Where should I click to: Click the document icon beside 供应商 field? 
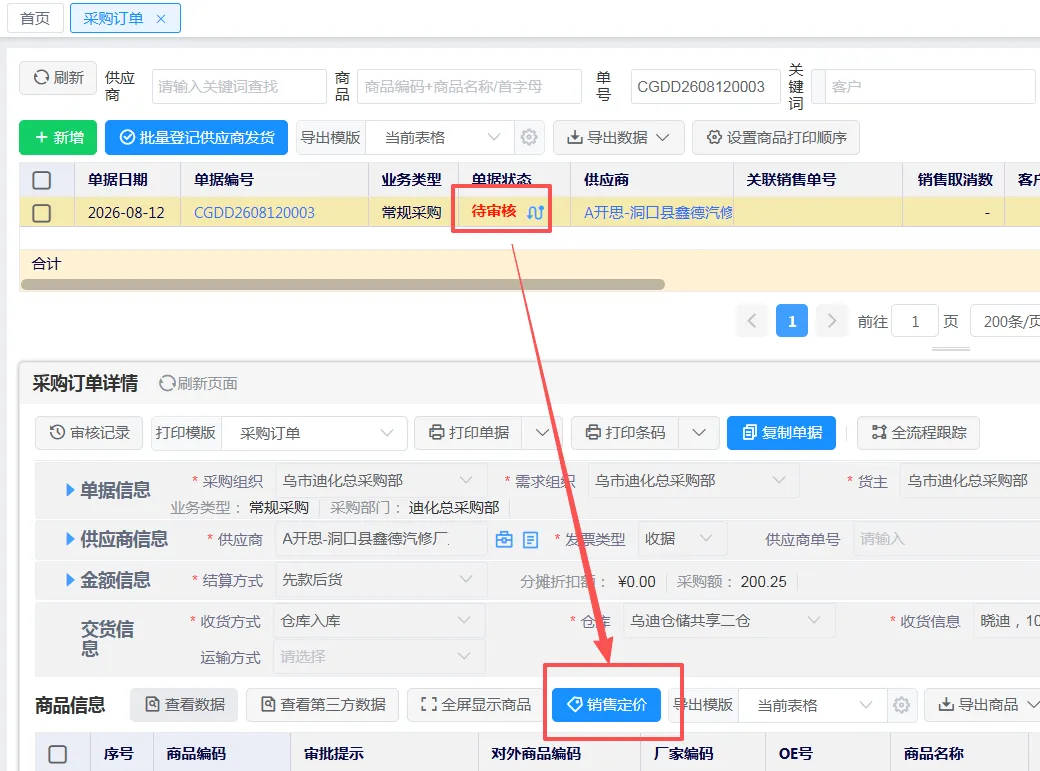[531, 539]
